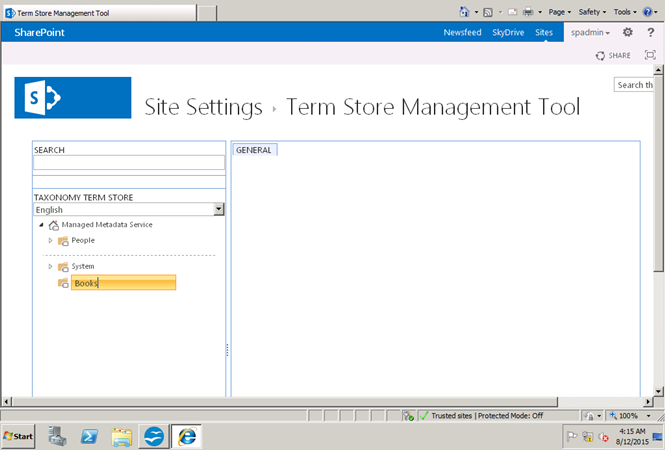665x450 pixels.
Task: Click in the Books name edit box
Action: point(123,282)
